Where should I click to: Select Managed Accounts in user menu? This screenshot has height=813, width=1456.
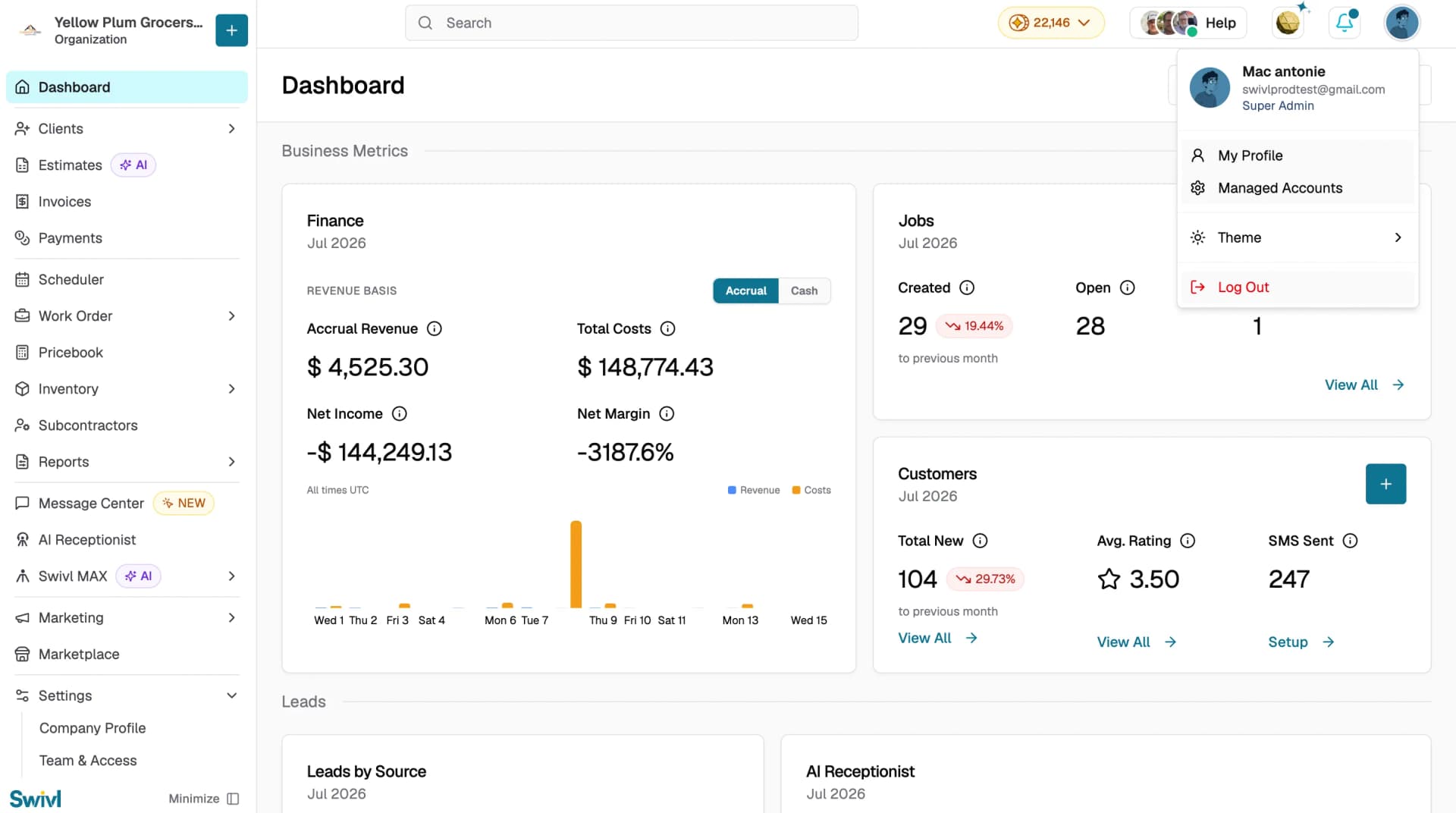(1298, 188)
